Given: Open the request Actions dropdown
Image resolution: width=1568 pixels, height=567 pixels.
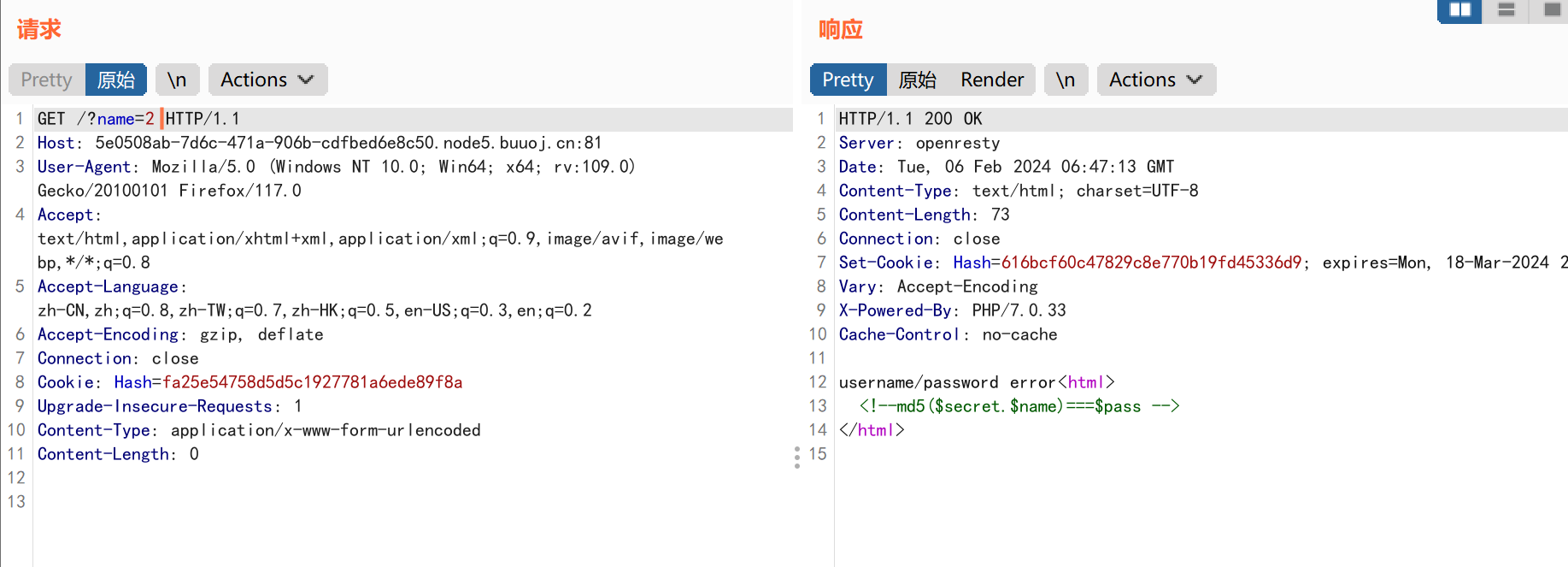Looking at the screenshot, I should (x=267, y=80).
